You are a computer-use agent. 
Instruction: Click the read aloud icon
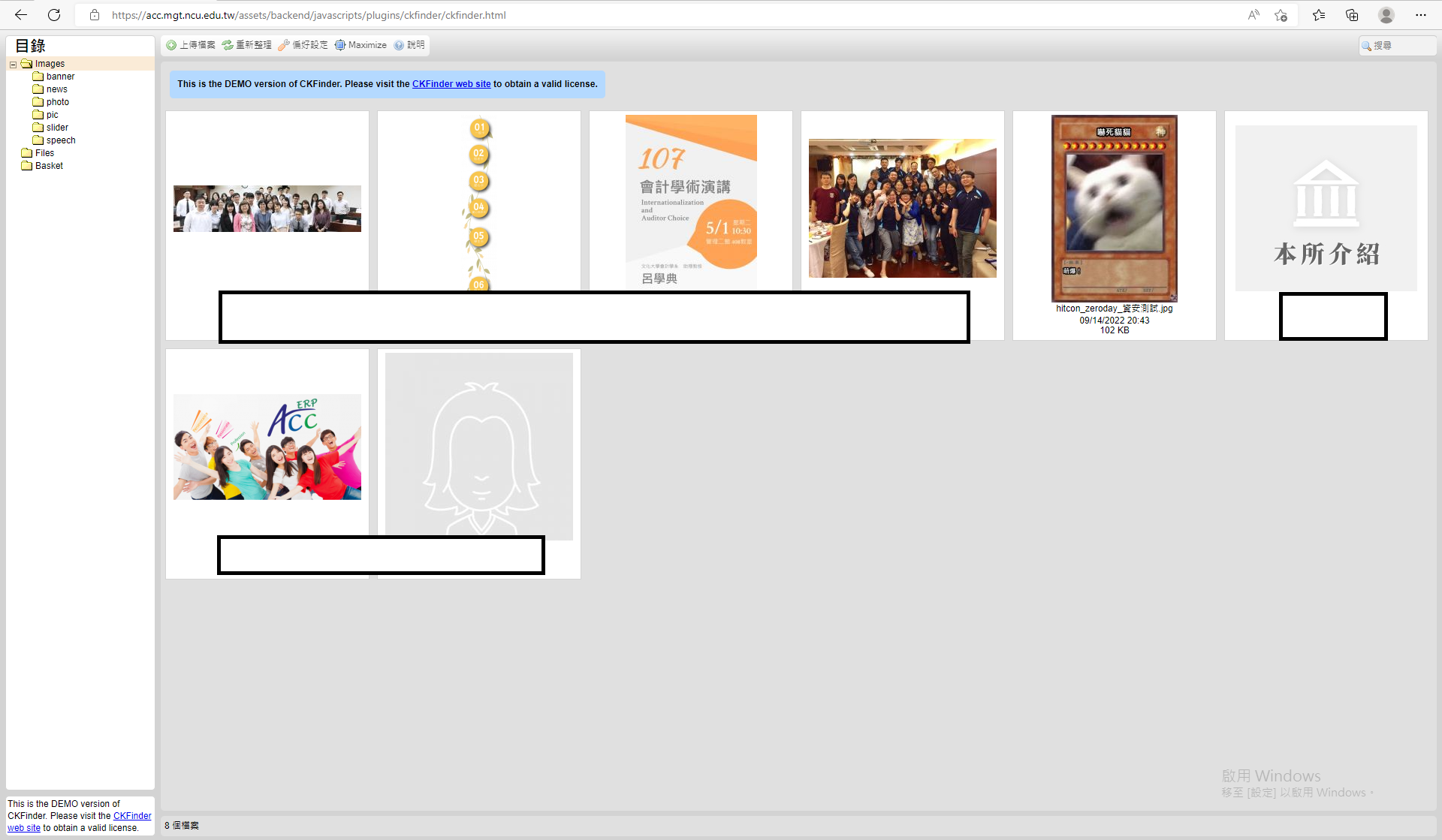pos(1253,15)
